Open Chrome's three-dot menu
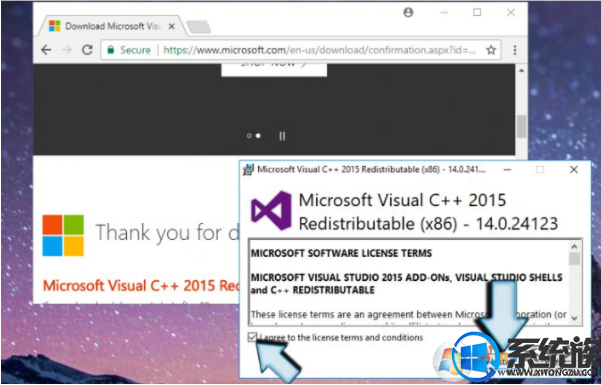 click(x=515, y=50)
